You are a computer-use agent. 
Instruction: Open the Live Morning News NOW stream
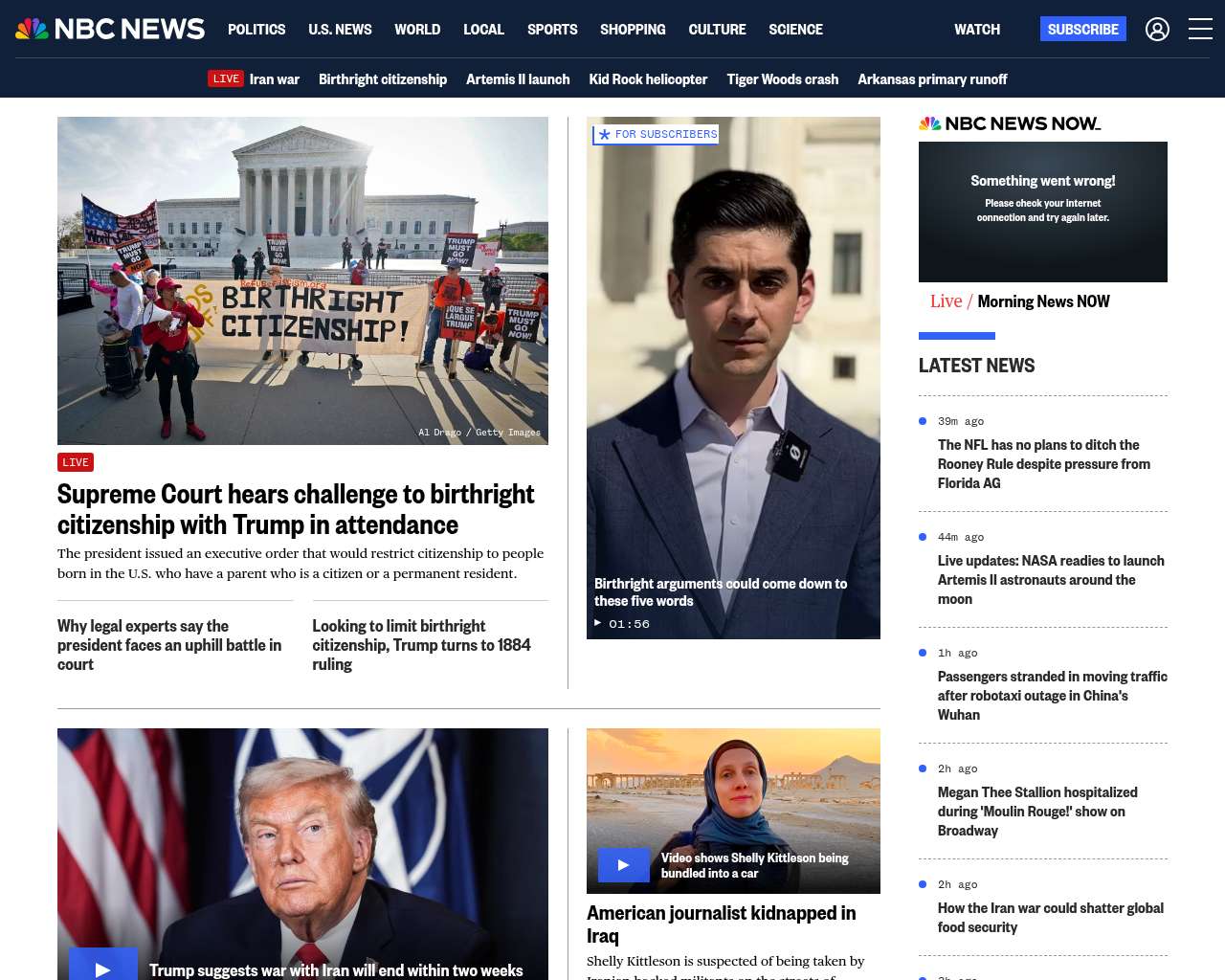coord(1020,301)
